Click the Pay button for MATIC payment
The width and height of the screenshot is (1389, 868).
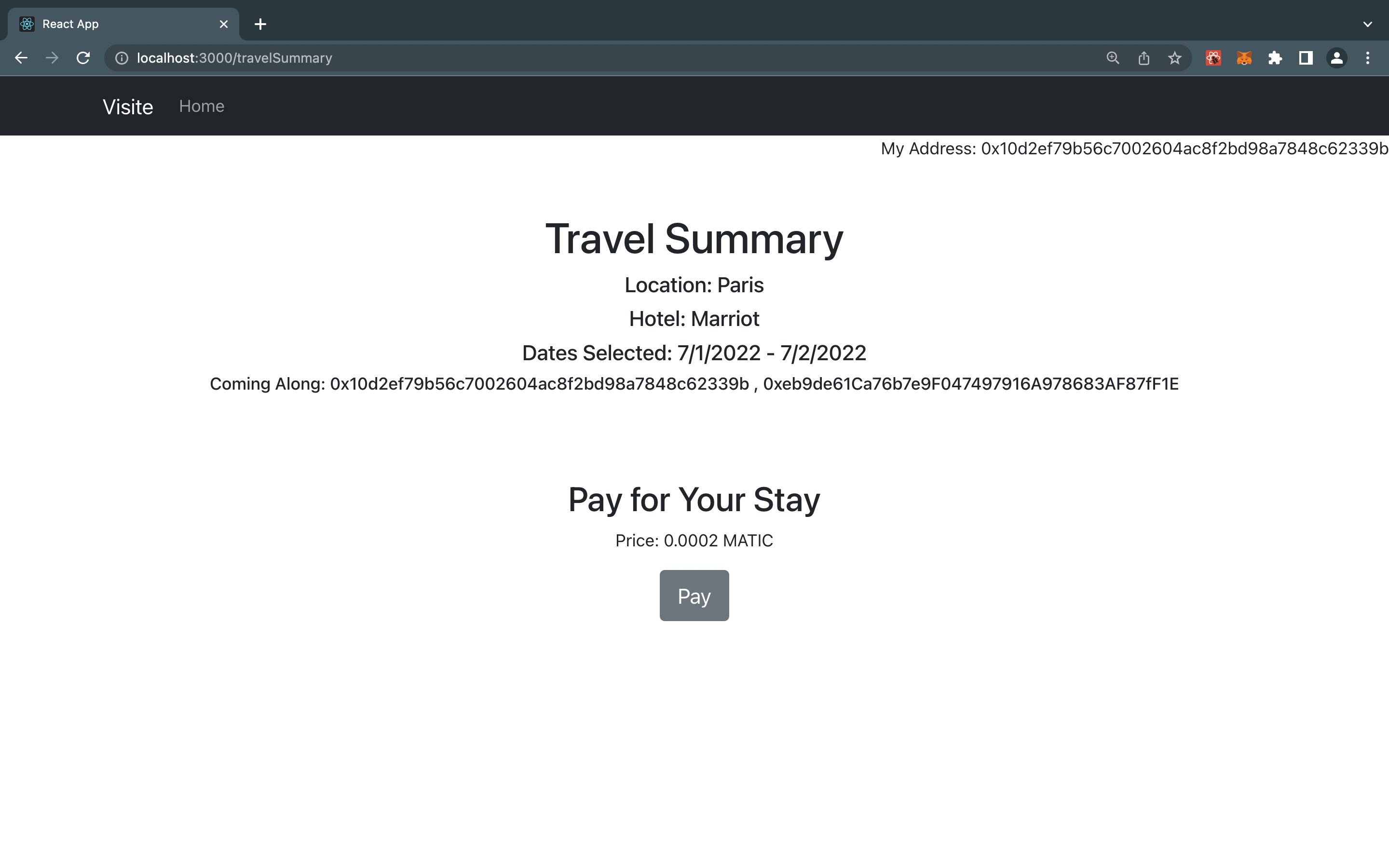[x=694, y=594]
